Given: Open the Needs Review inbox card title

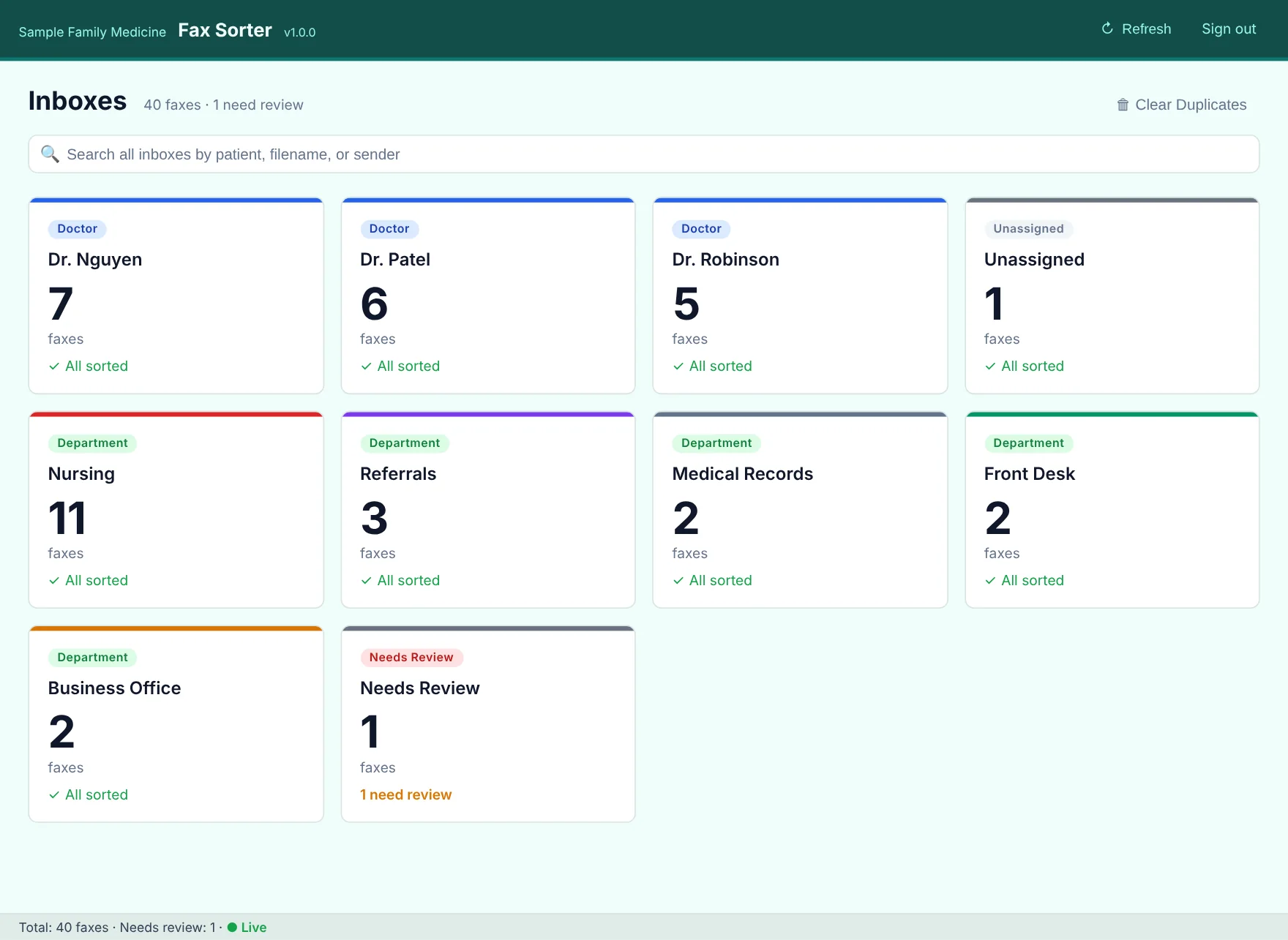Looking at the screenshot, I should click(420, 688).
